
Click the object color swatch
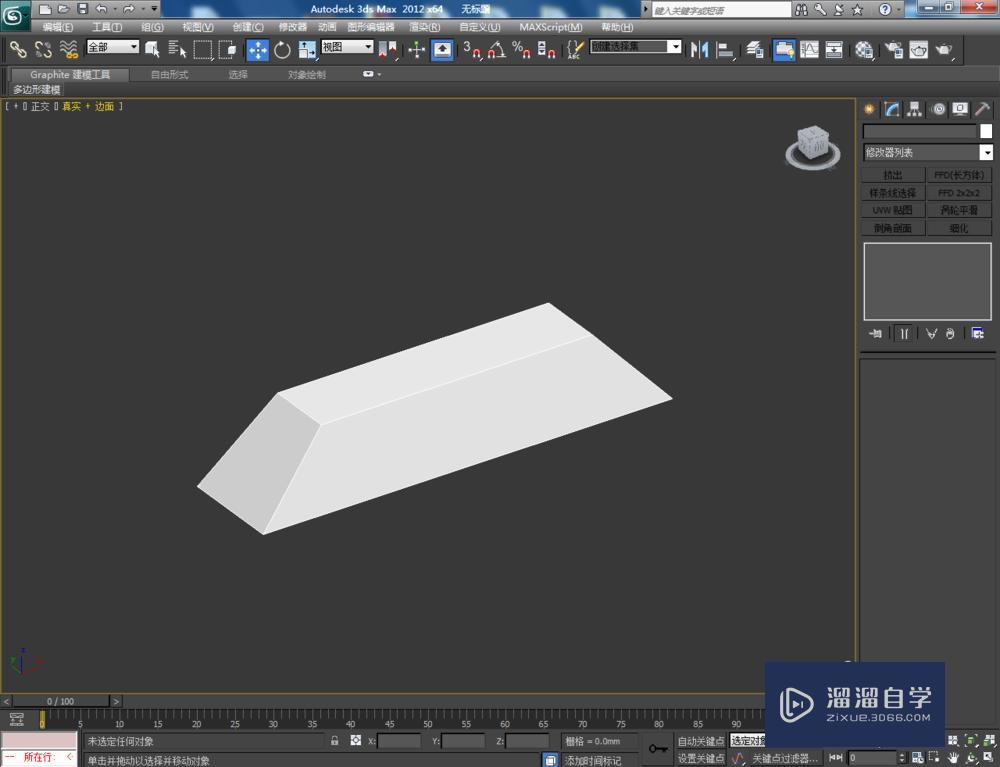(986, 131)
